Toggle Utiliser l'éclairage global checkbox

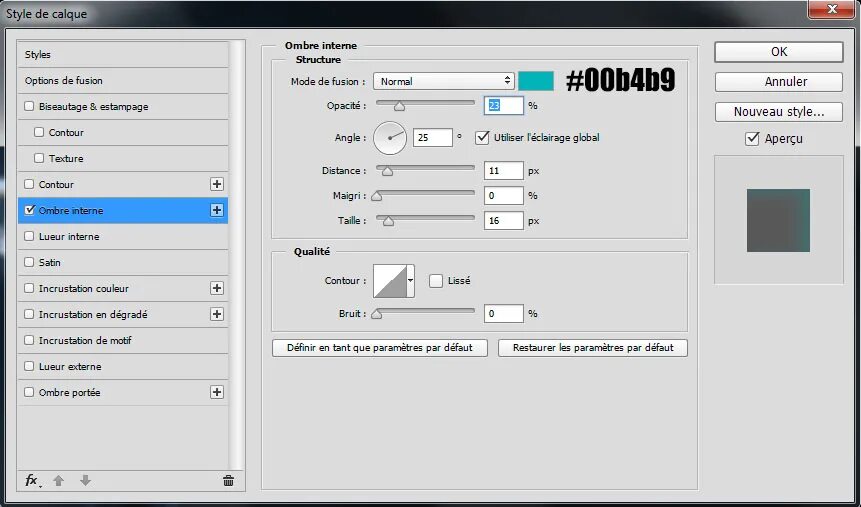point(482,137)
